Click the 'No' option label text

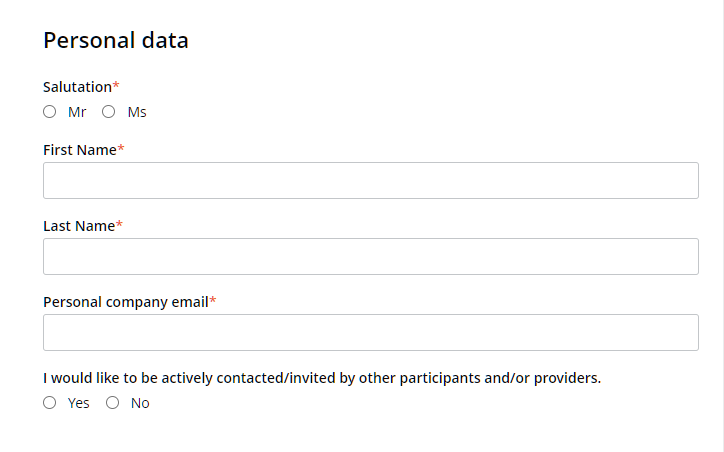(x=140, y=403)
